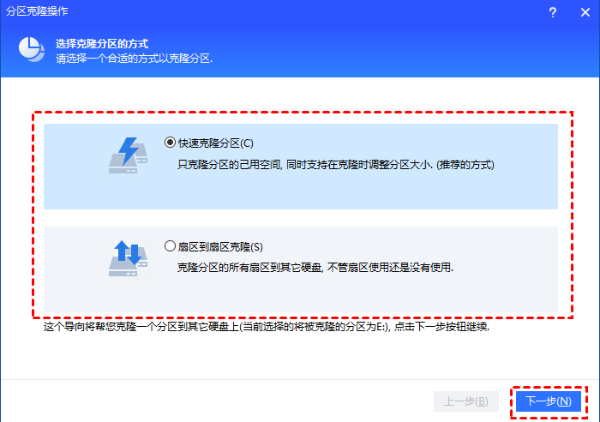Click the 分区克隆操作 title bar text
Image resolution: width=600 pixels, height=422 pixels.
click(x=33, y=10)
